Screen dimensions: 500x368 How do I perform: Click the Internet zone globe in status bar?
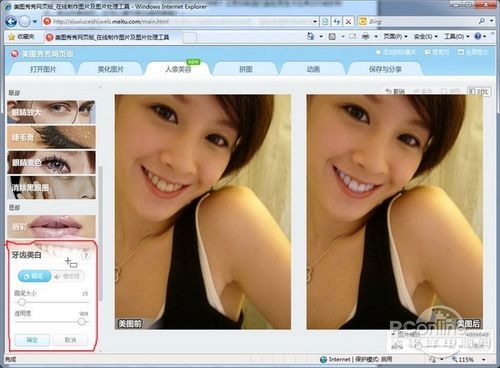(x=323, y=359)
